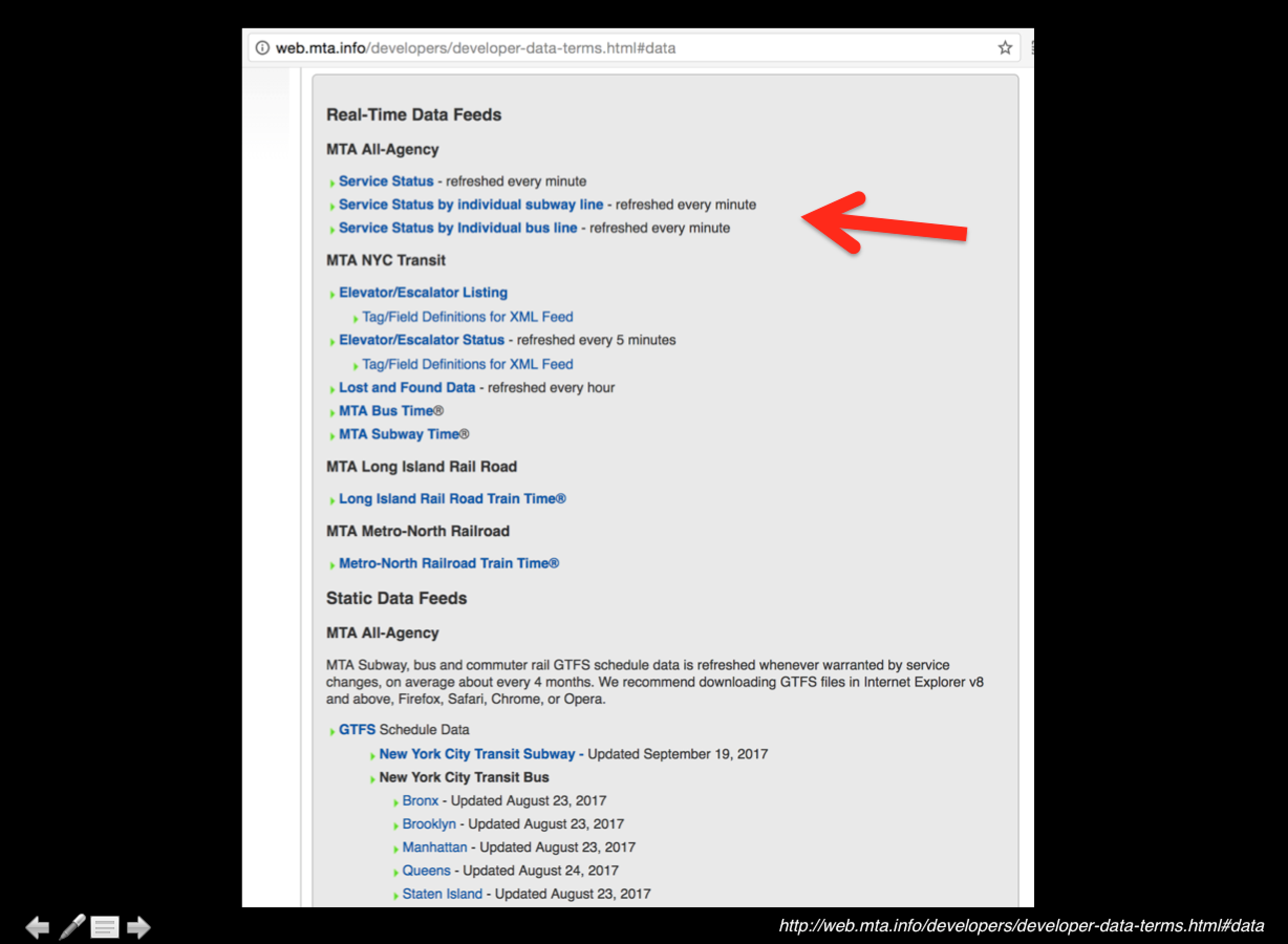
Task: Click the pen annotation tool icon
Action: (x=72, y=926)
